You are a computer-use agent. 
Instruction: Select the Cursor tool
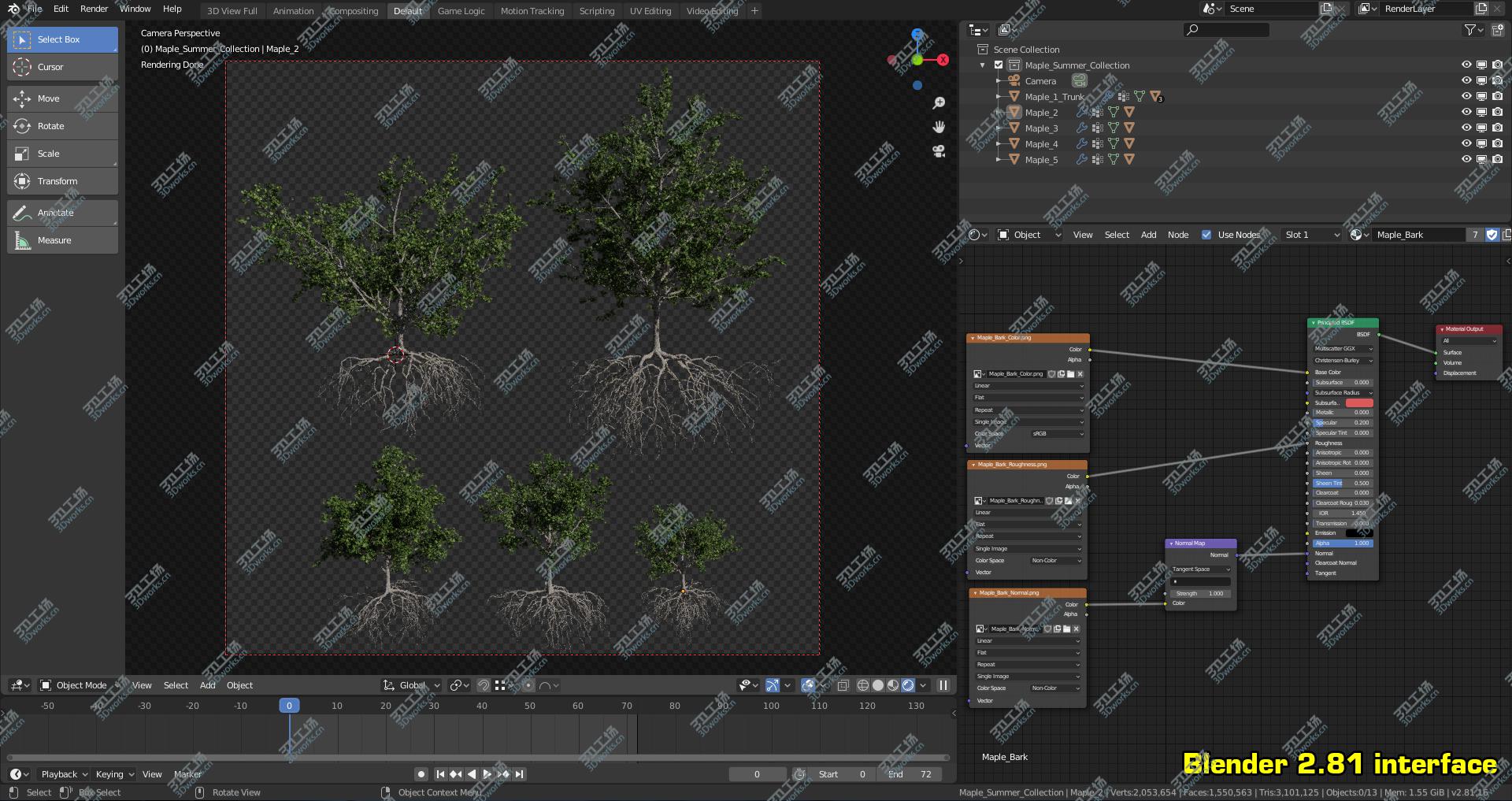[61, 67]
